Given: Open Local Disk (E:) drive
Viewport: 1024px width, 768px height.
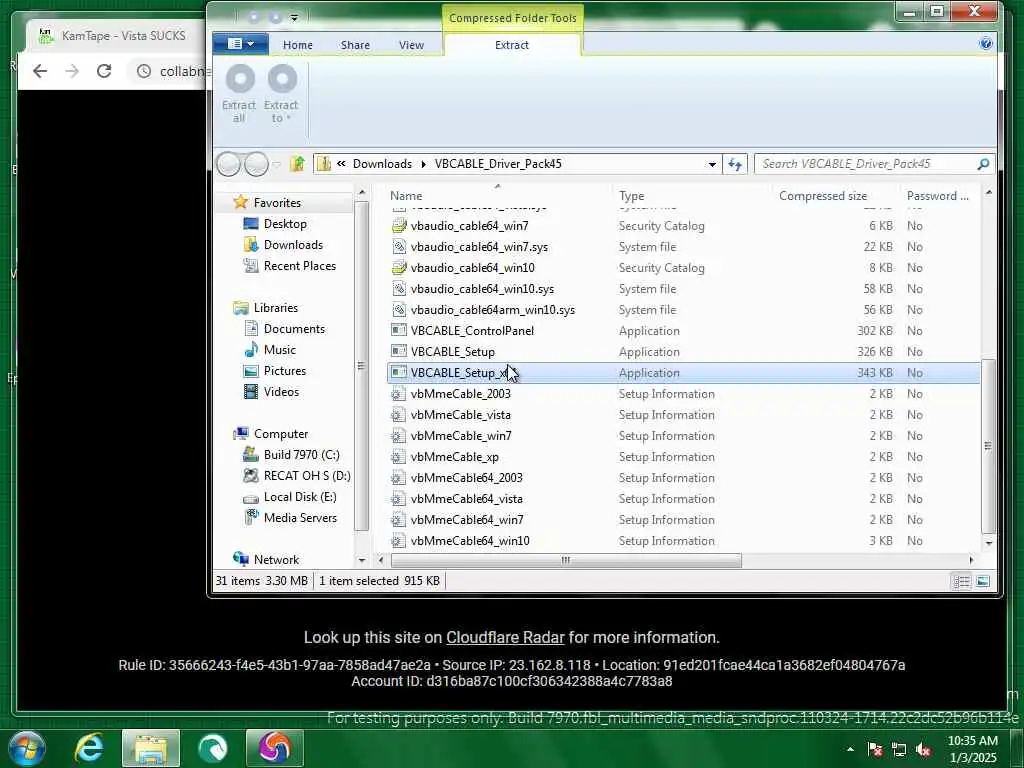Looking at the screenshot, I should click(300, 497).
